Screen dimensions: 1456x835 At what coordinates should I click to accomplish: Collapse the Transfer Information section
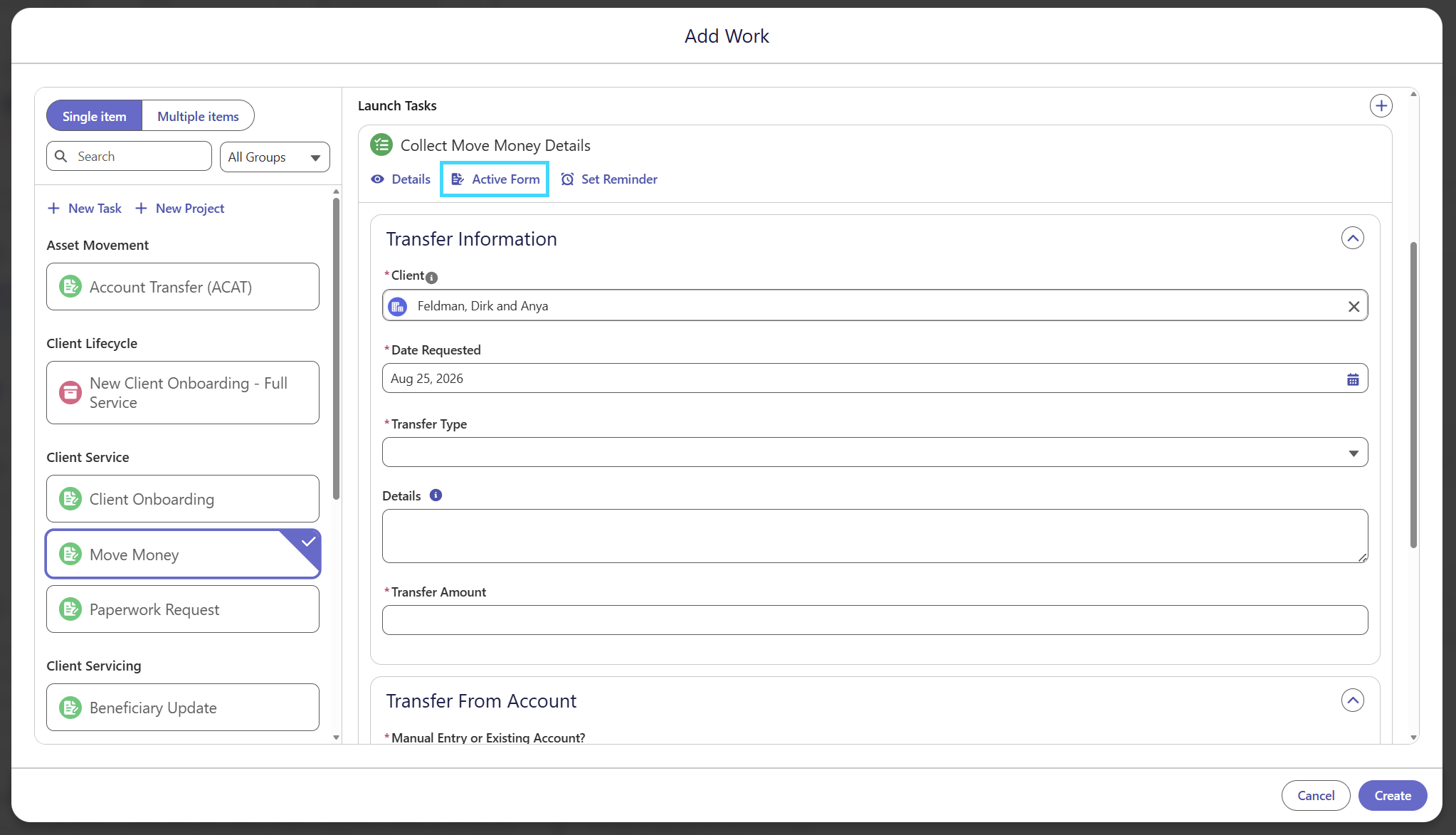point(1352,238)
